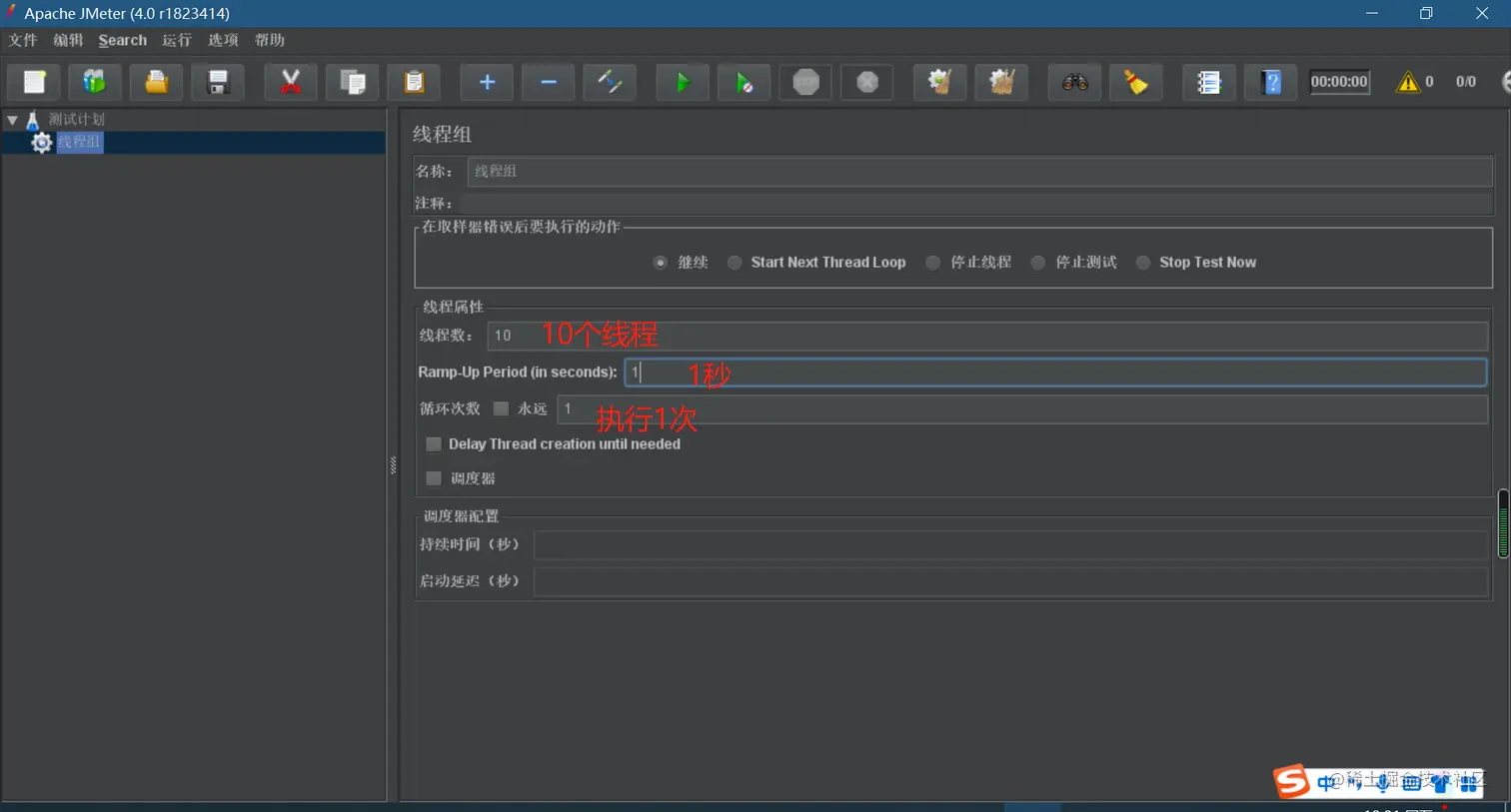
Task: Select 测试计划 in the tree
Action: tap(77, 119)
